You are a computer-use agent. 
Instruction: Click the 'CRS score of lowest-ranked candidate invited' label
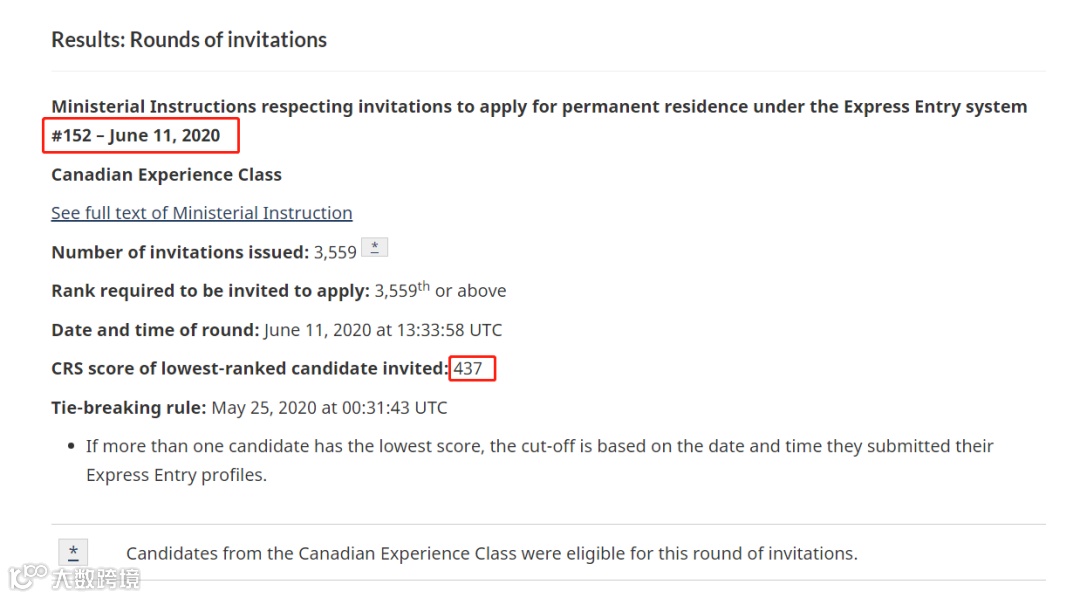coord(249,369)
